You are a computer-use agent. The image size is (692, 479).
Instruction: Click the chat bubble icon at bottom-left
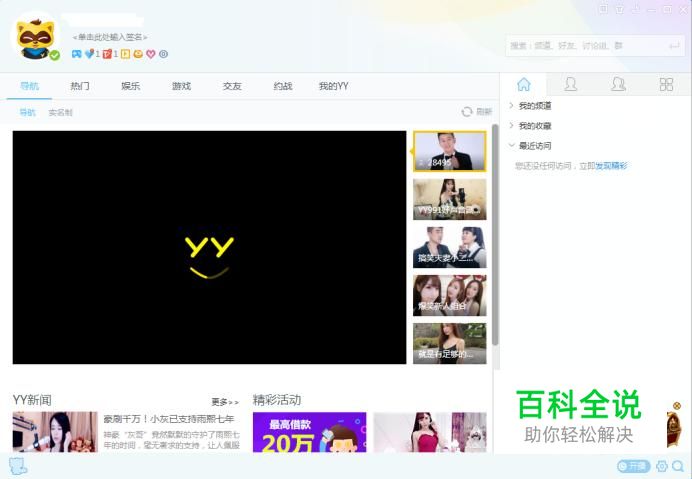click(x=18, y=466)
